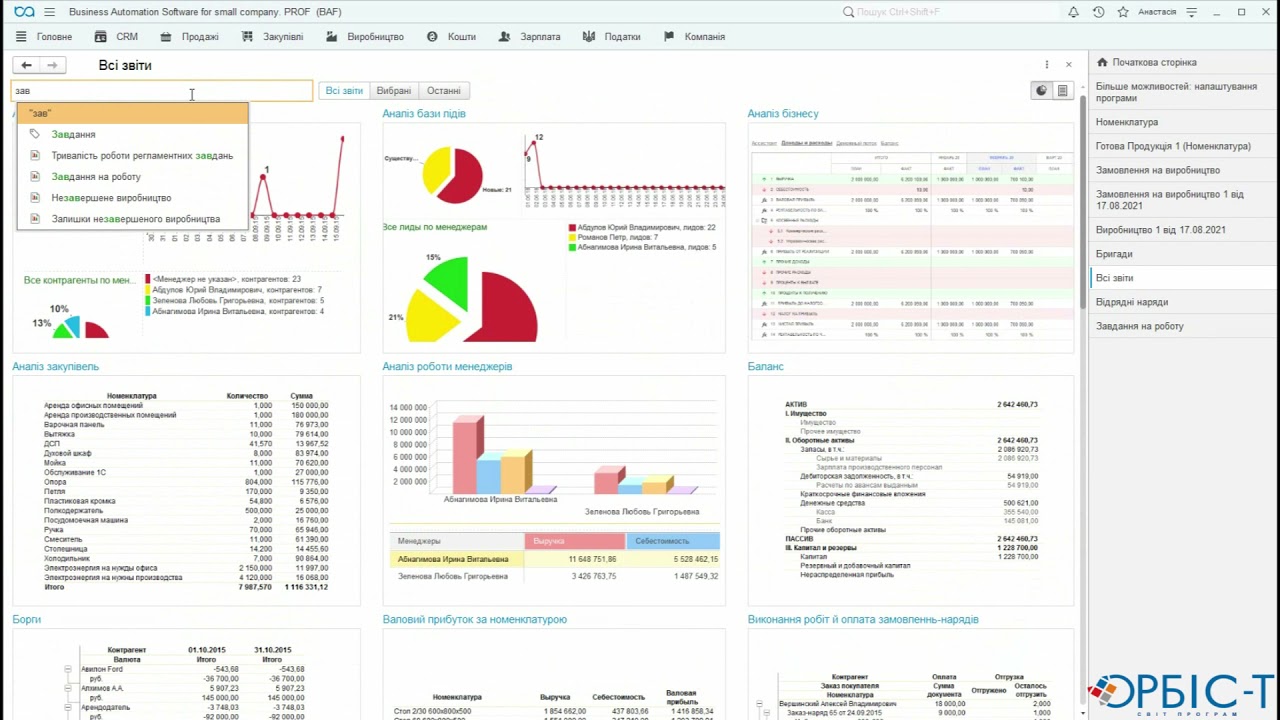Click the shopping cart Продажі icon

[167, 37]
